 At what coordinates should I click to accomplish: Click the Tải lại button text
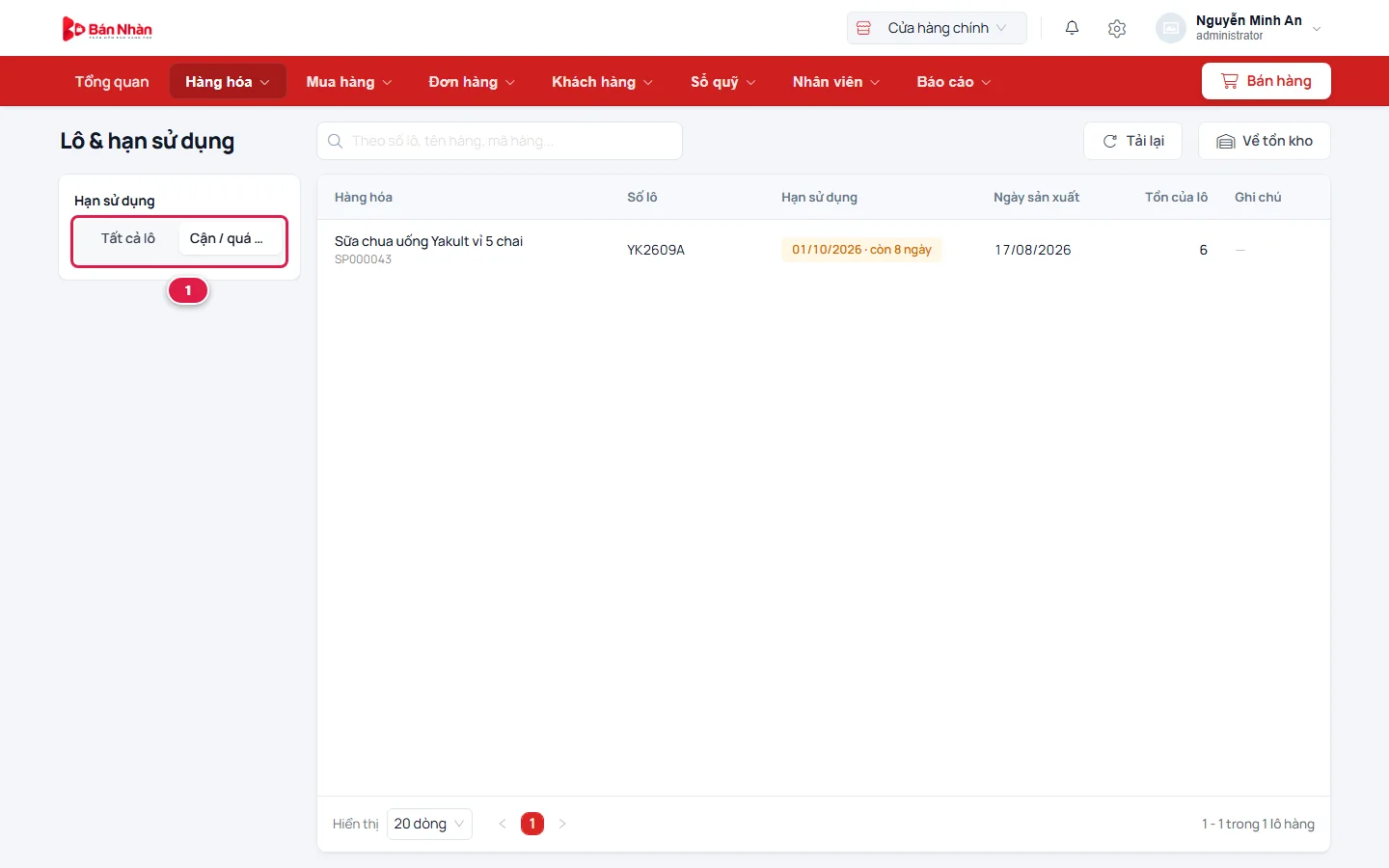tap(1145, 141)
